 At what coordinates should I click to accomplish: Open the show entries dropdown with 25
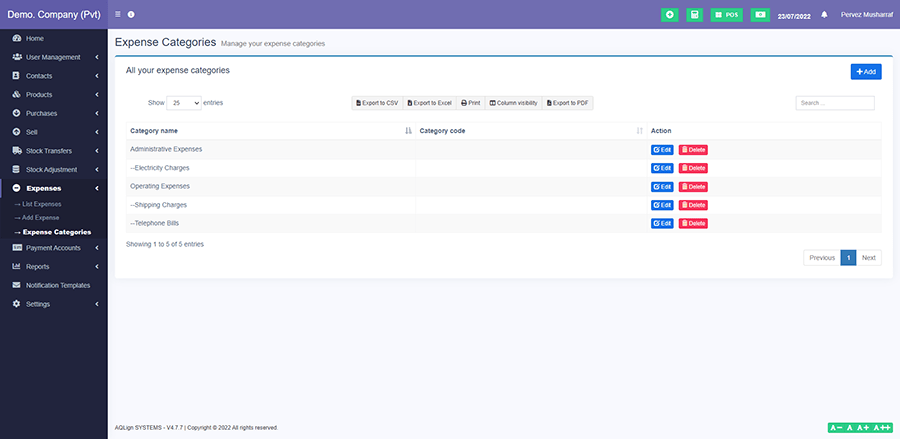point(184,103)
